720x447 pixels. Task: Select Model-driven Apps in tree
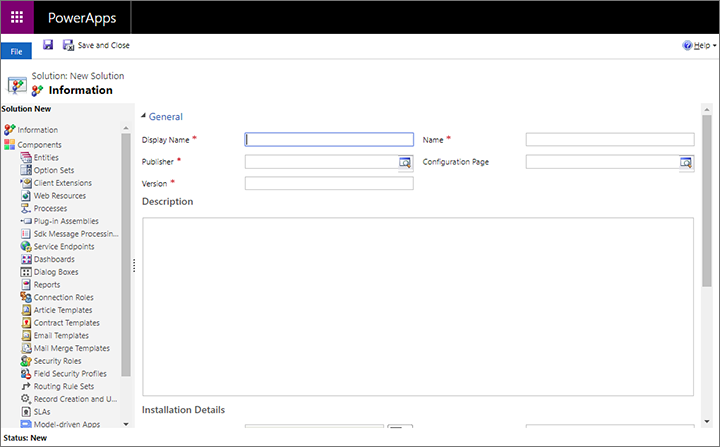(x=67, y=424)
